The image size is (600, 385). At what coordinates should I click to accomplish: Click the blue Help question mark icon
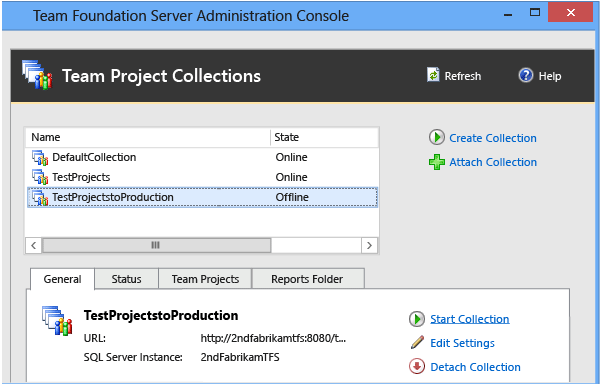click(x=526, y=75)
